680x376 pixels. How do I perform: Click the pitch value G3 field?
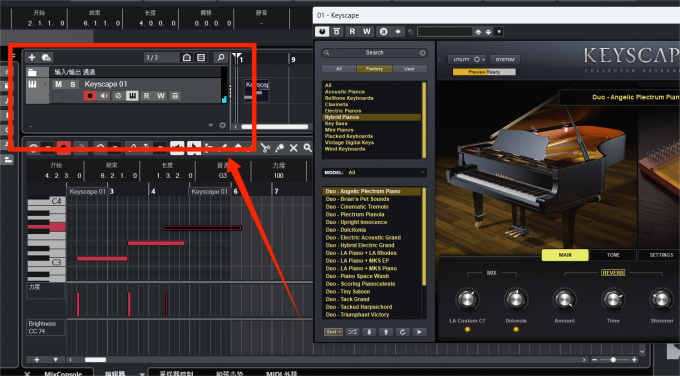click(223, 176)
